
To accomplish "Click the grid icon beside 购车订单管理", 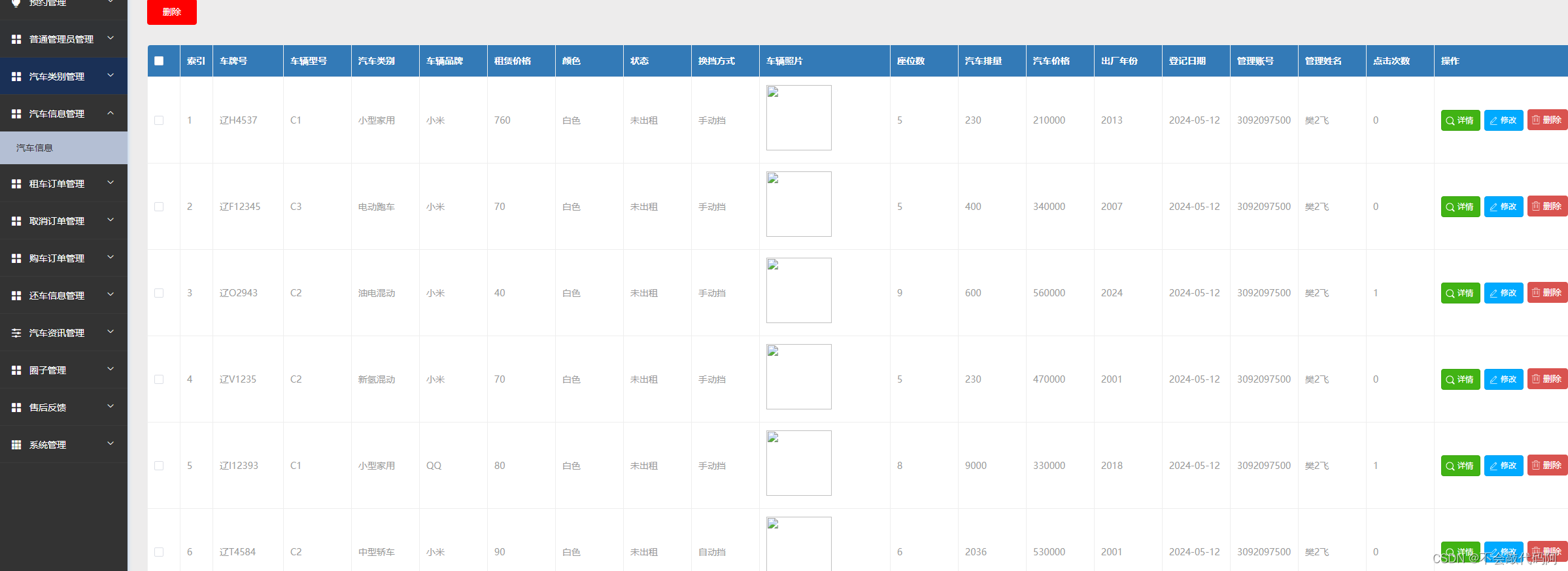I will [x=16, y=258].
